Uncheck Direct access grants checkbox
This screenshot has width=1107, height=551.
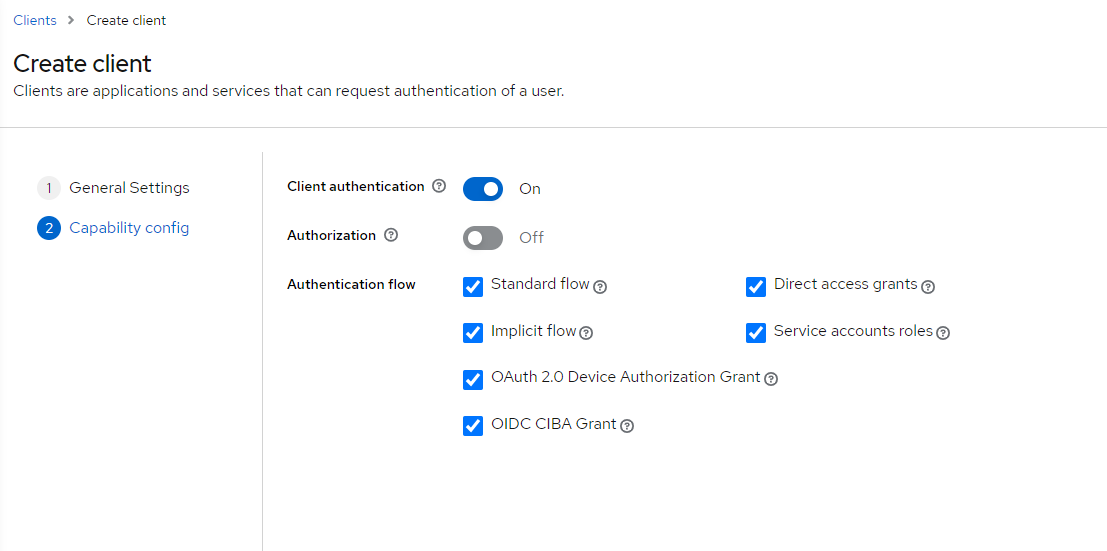(756, 287)
